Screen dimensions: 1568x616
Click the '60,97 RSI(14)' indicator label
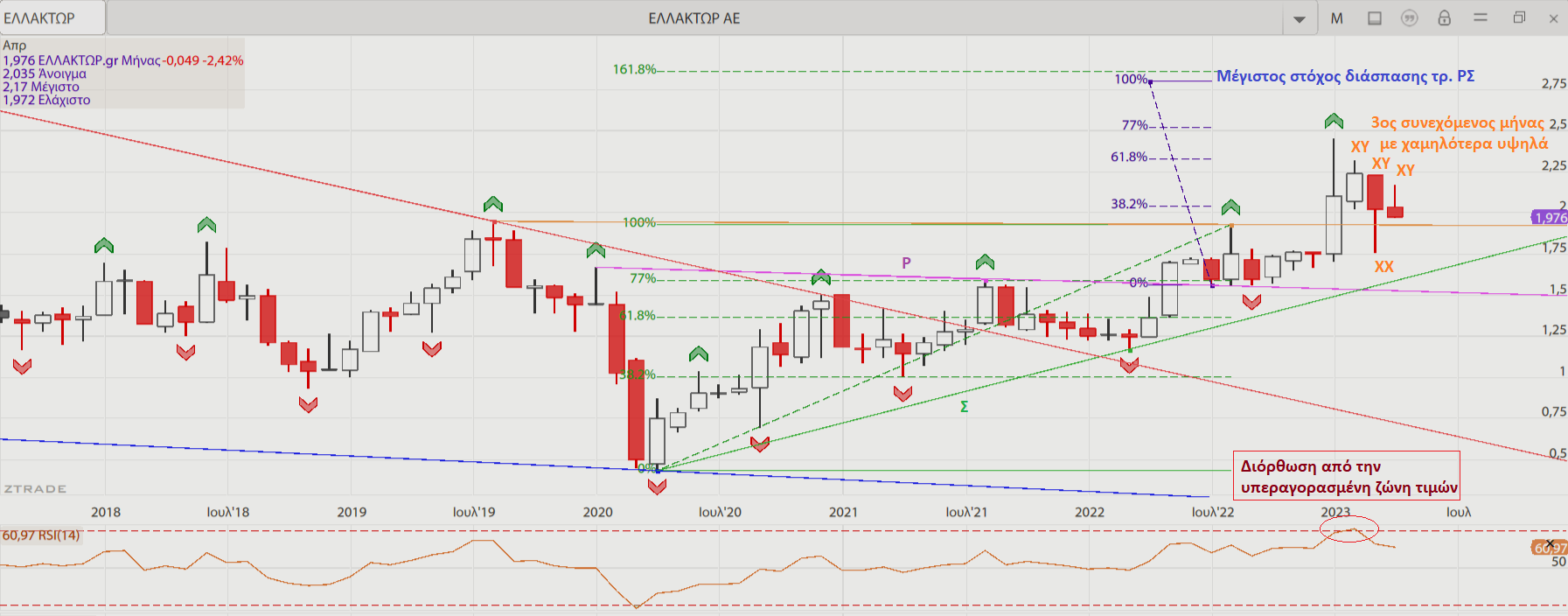pyautogui.click(x=41, y=535)
